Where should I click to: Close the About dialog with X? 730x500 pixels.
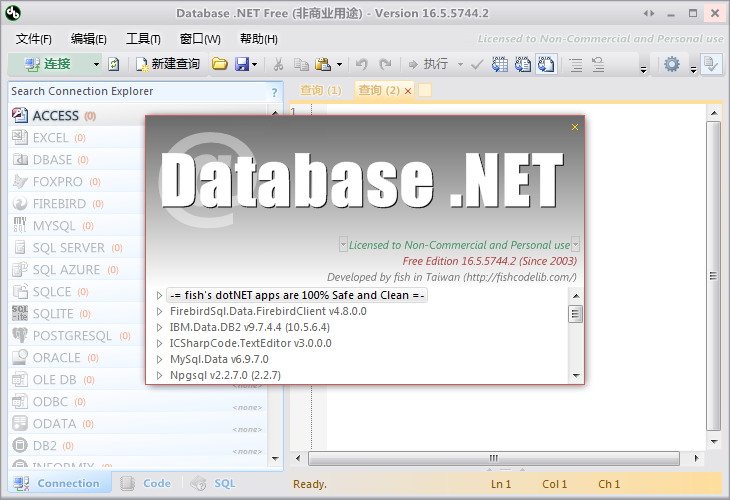click(x=575, y=127)
